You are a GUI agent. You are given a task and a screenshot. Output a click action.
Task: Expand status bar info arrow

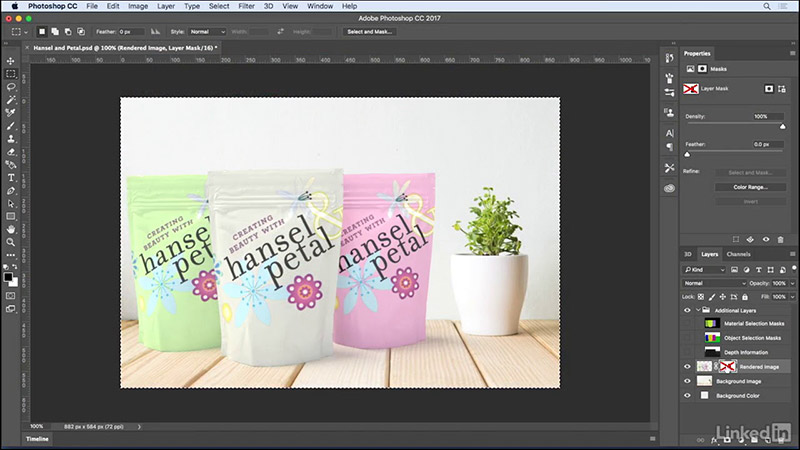139,427
